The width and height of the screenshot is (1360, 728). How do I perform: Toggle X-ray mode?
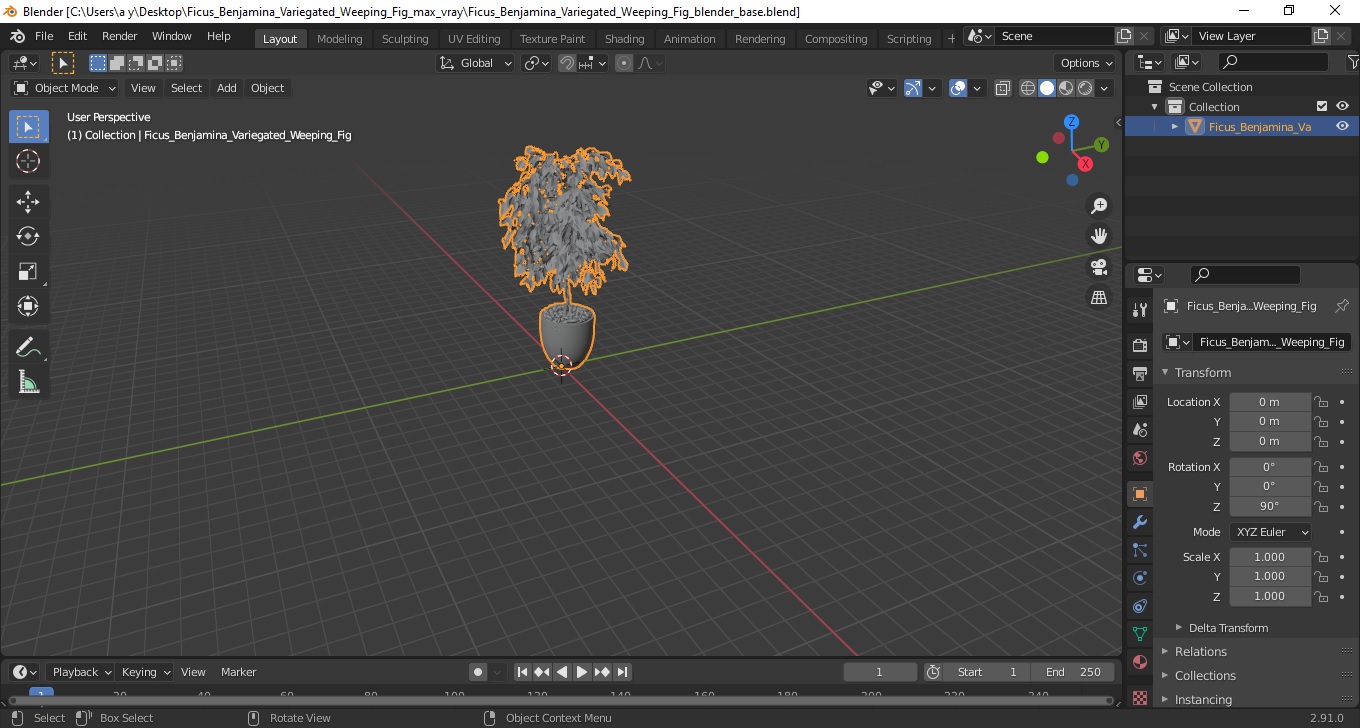click(1003, 88)
